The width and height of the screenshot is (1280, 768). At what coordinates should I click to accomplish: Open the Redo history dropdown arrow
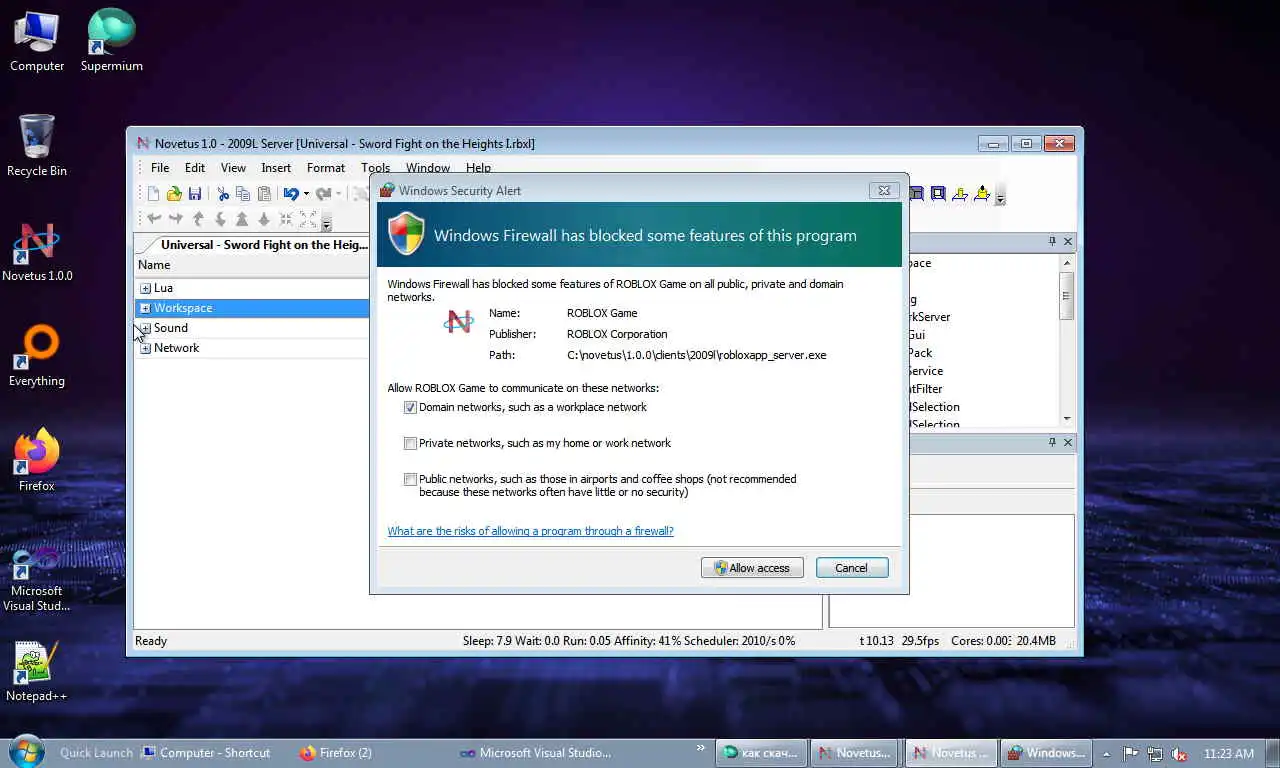tap(338, 194)
